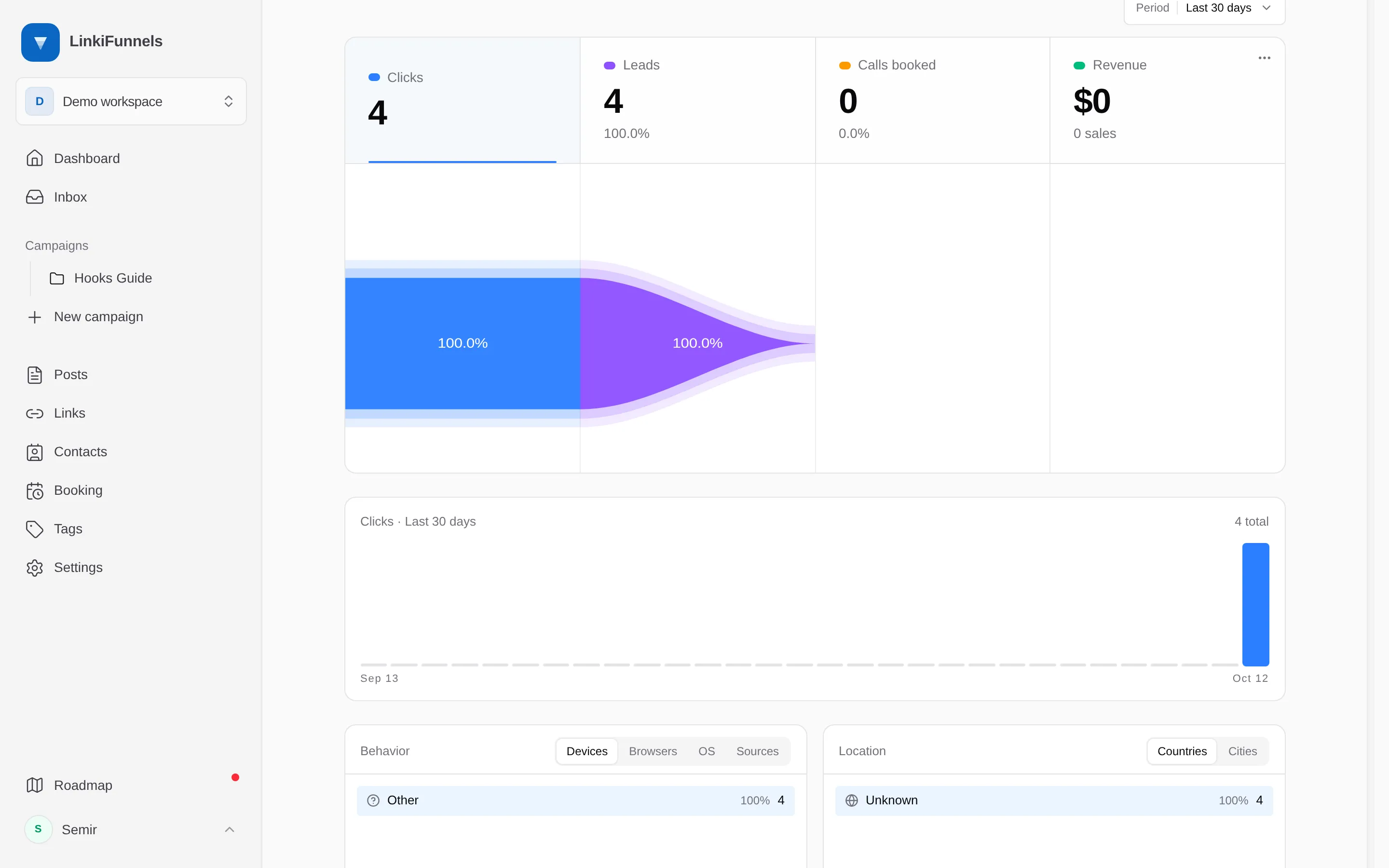Open the three-dot menu in Revenue card

[1264, 58]
